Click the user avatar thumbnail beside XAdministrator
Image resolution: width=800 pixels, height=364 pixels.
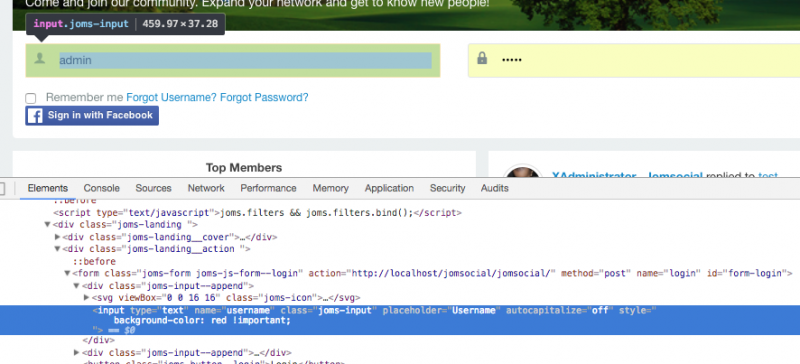click(x=522, y=172)
